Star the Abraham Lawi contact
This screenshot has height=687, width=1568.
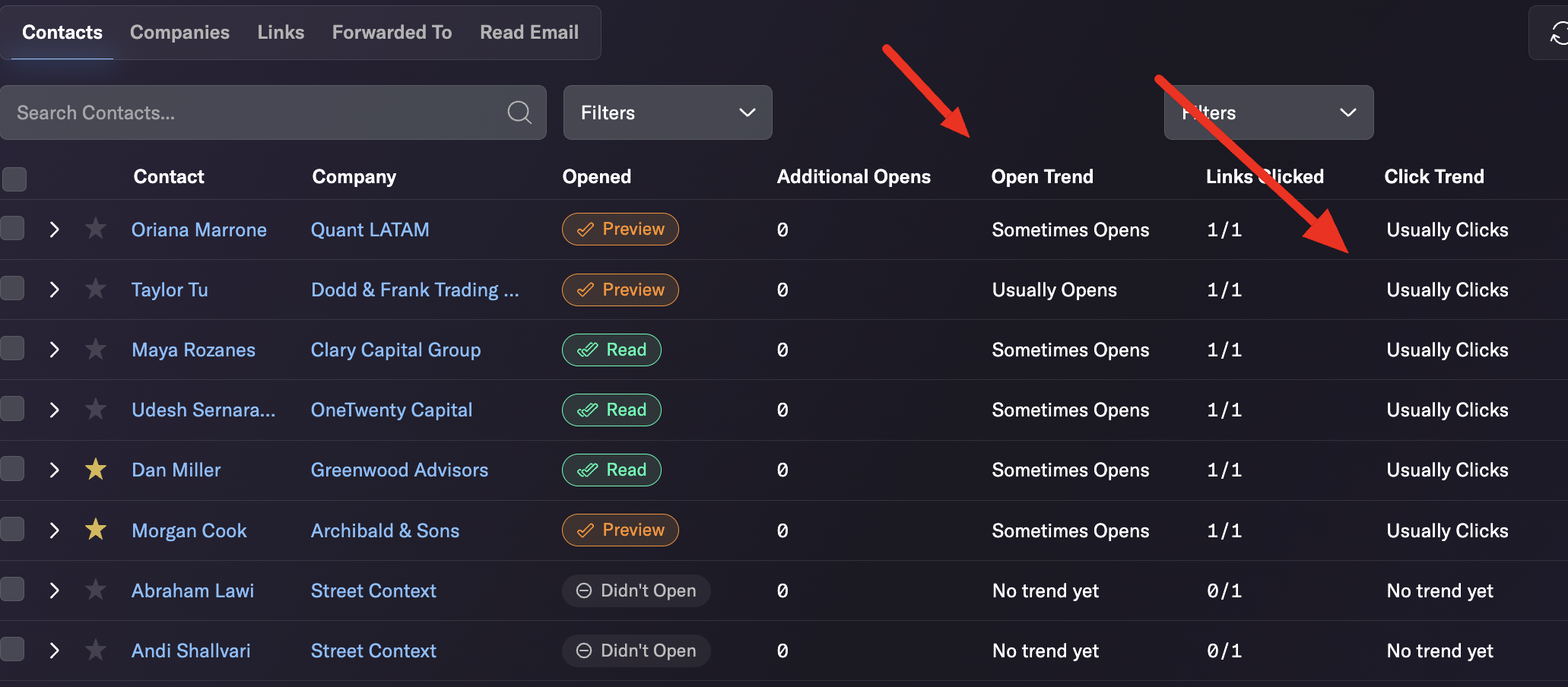pyautogui.click(x=95, y=589)
